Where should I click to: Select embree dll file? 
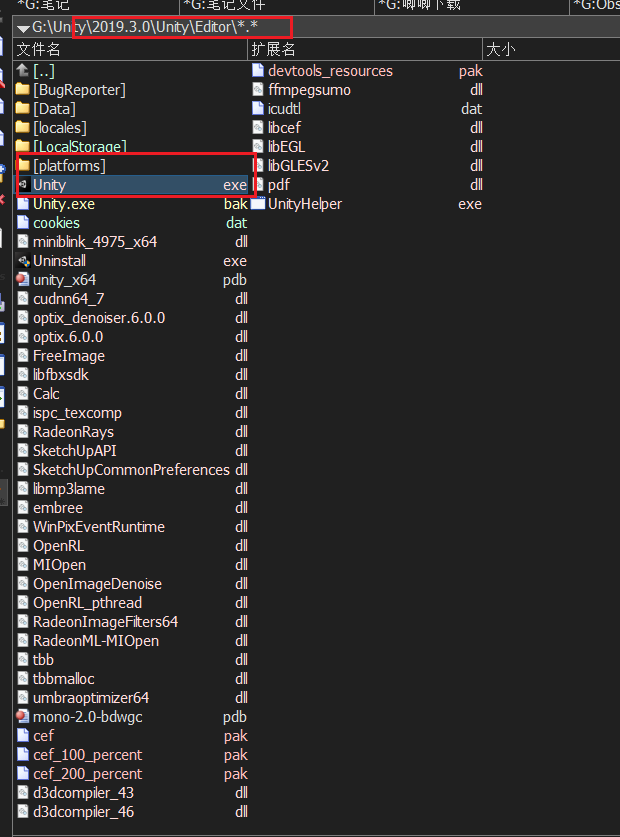(132, 508)
